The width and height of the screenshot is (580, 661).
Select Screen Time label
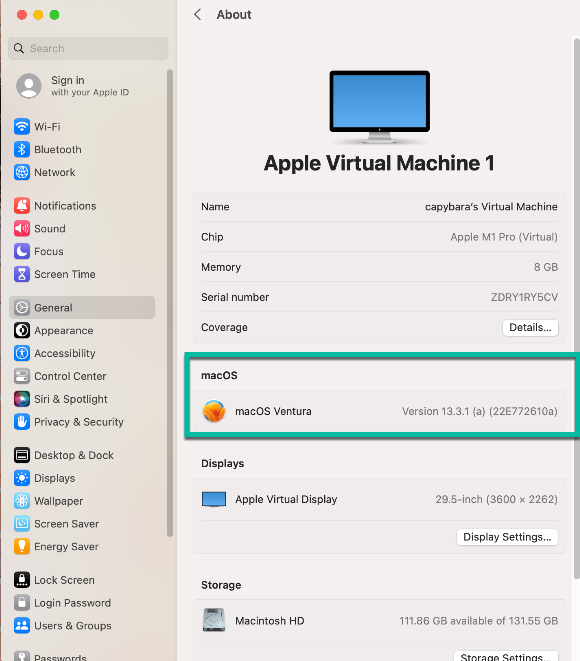[x=65, y=274]
